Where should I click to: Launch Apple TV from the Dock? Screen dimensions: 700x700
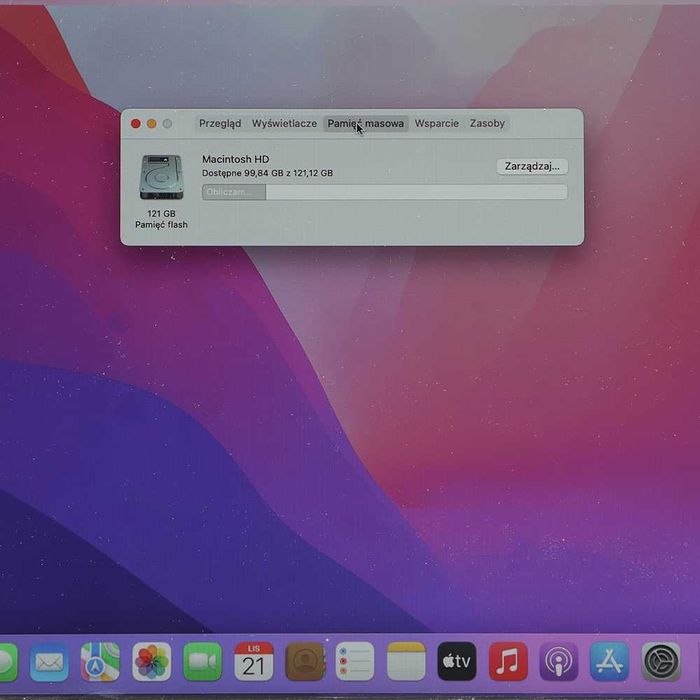click(x=457, y=662)
